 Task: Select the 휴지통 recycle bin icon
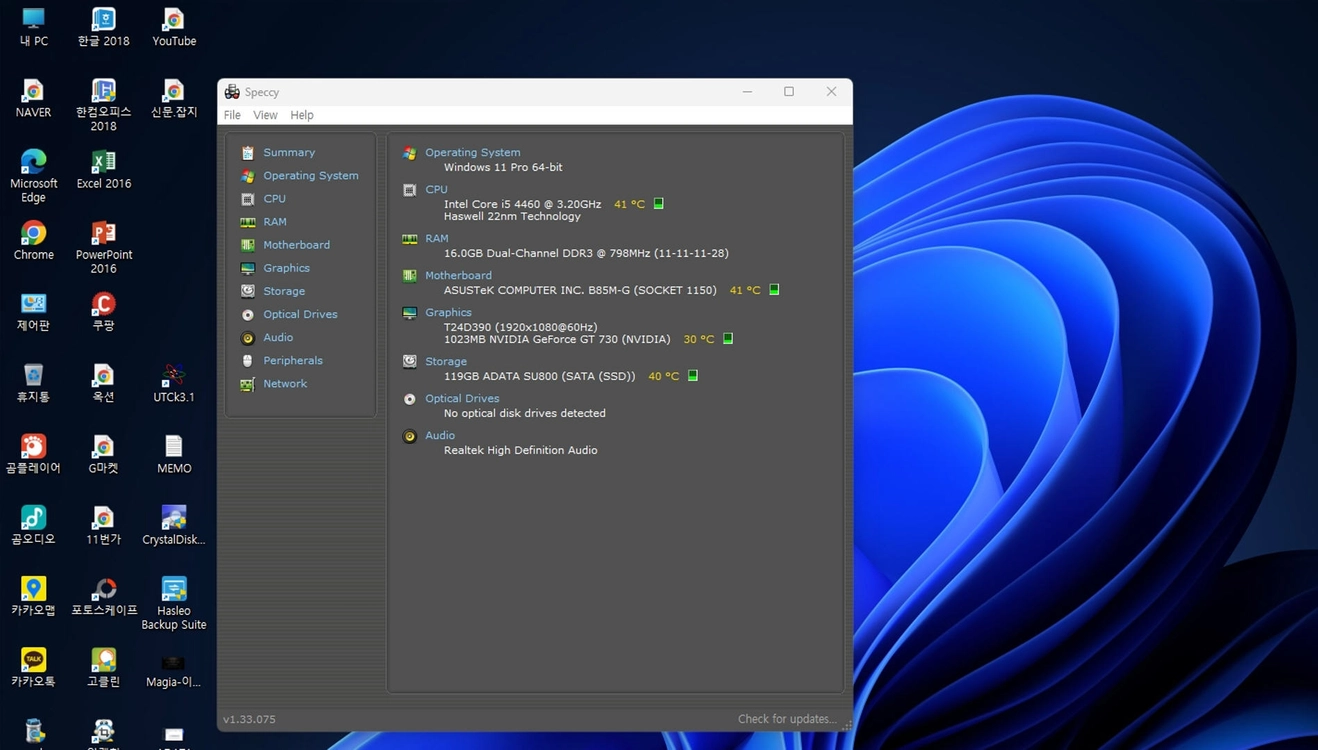point(33,383)
